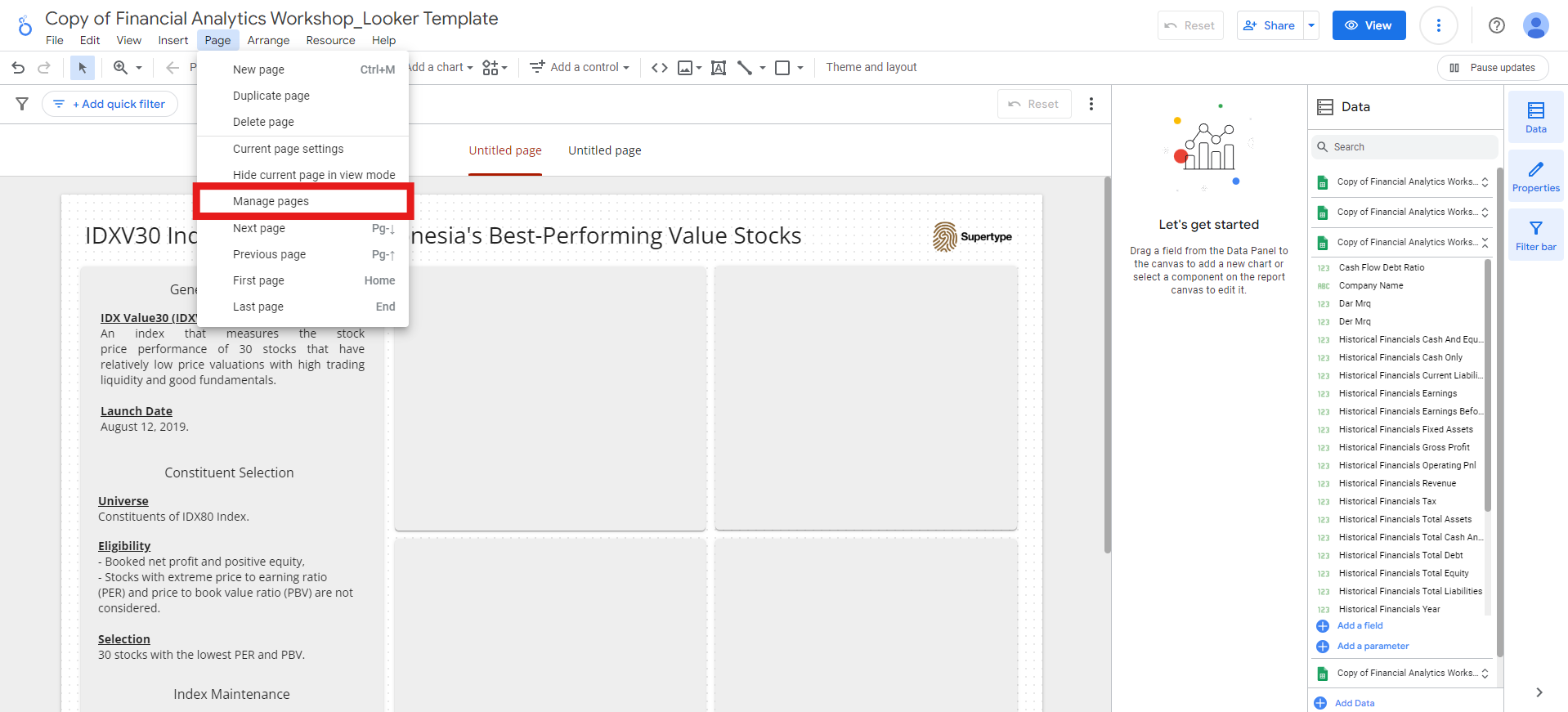
Task: Click the zoom magnifier icon
Action: 120,68
